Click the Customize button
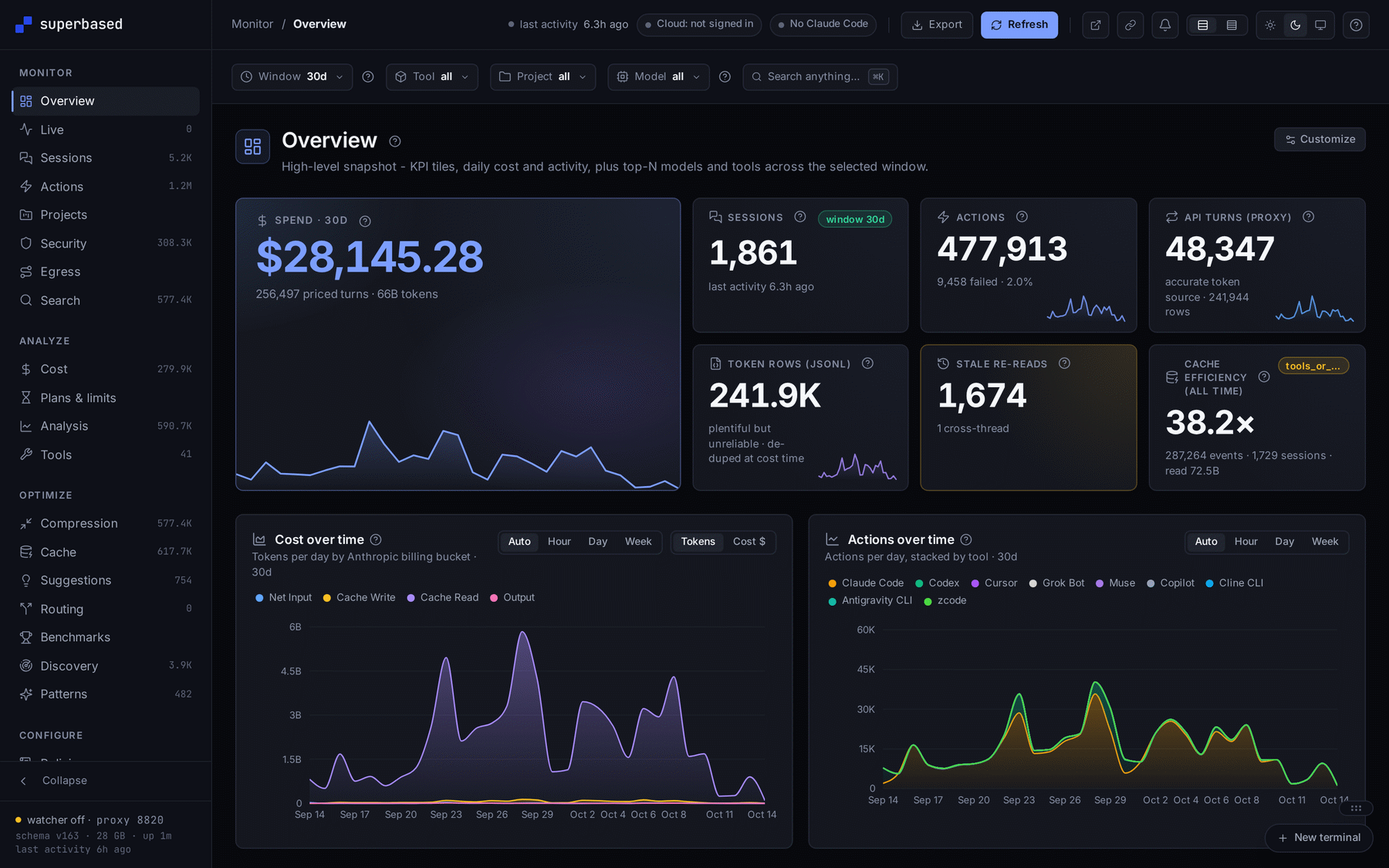Viewport: 1389px width, 868px height. [1320, 139]
